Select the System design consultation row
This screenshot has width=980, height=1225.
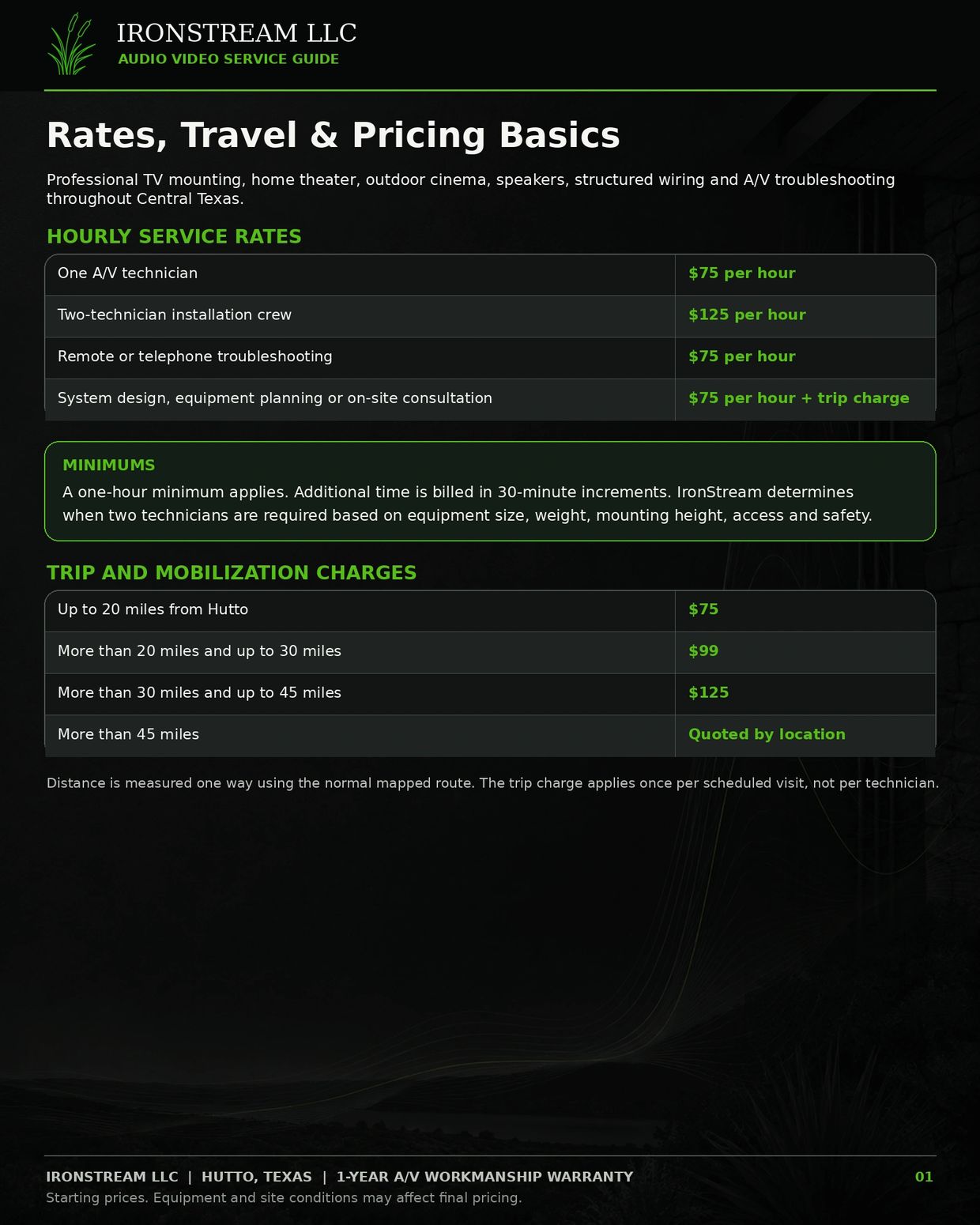[x=490, y=400]
